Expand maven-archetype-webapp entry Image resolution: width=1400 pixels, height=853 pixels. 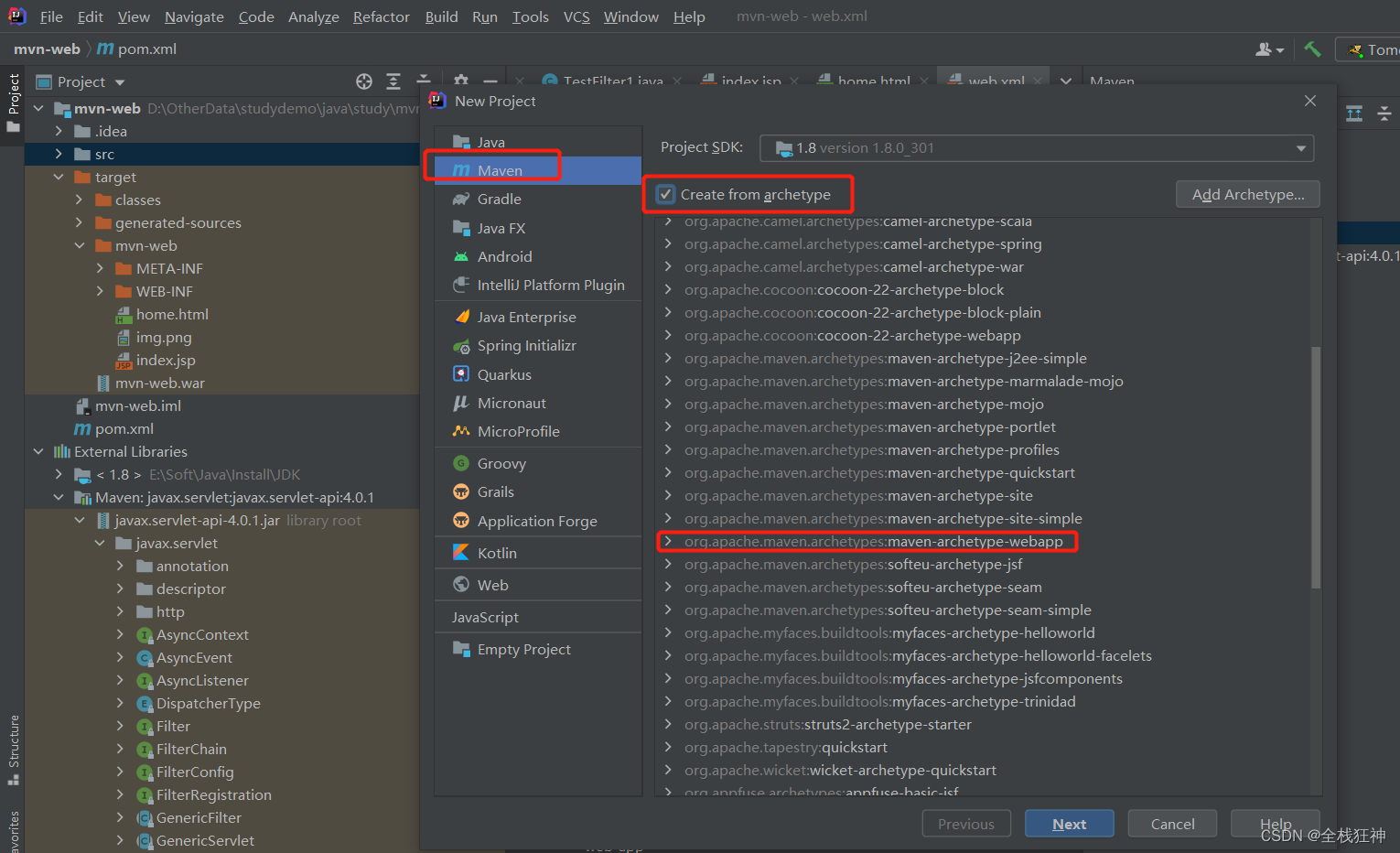(668, 541)
